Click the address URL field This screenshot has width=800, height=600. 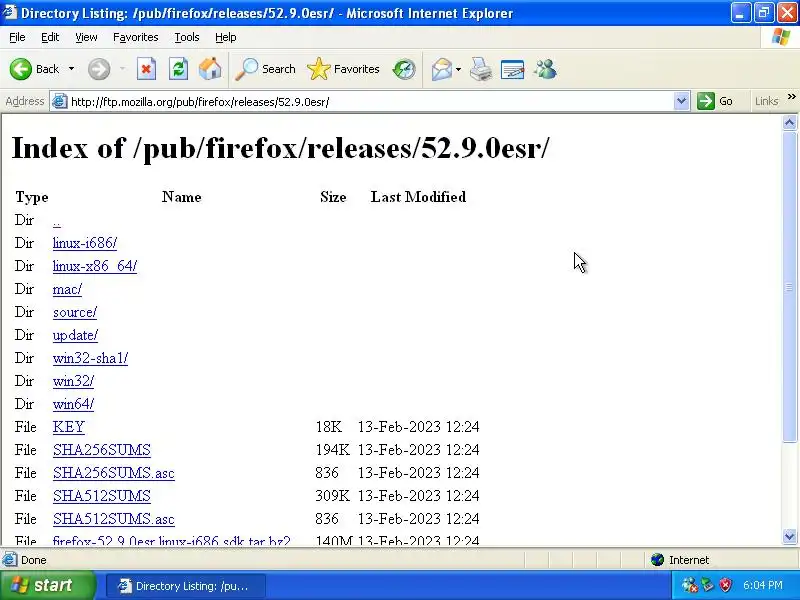click(370, 102)
